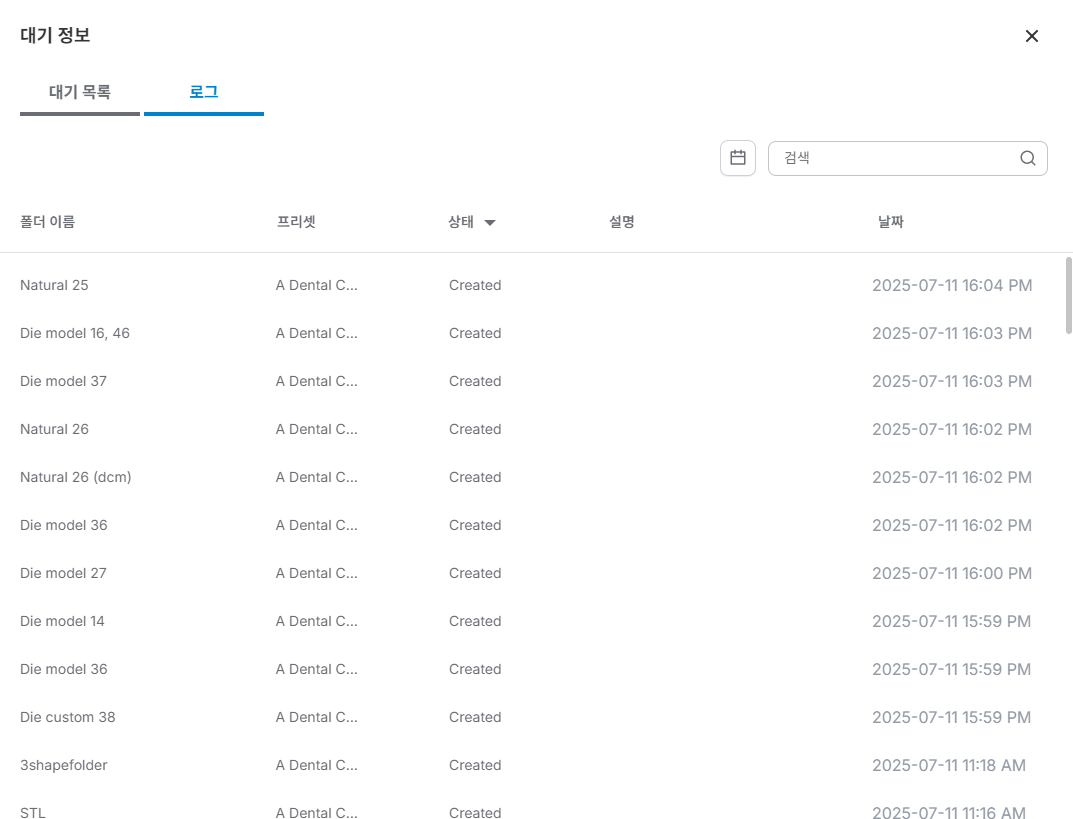Click the 폴더 이름 column header
The image size is (1073, 819).
[47, 222]
